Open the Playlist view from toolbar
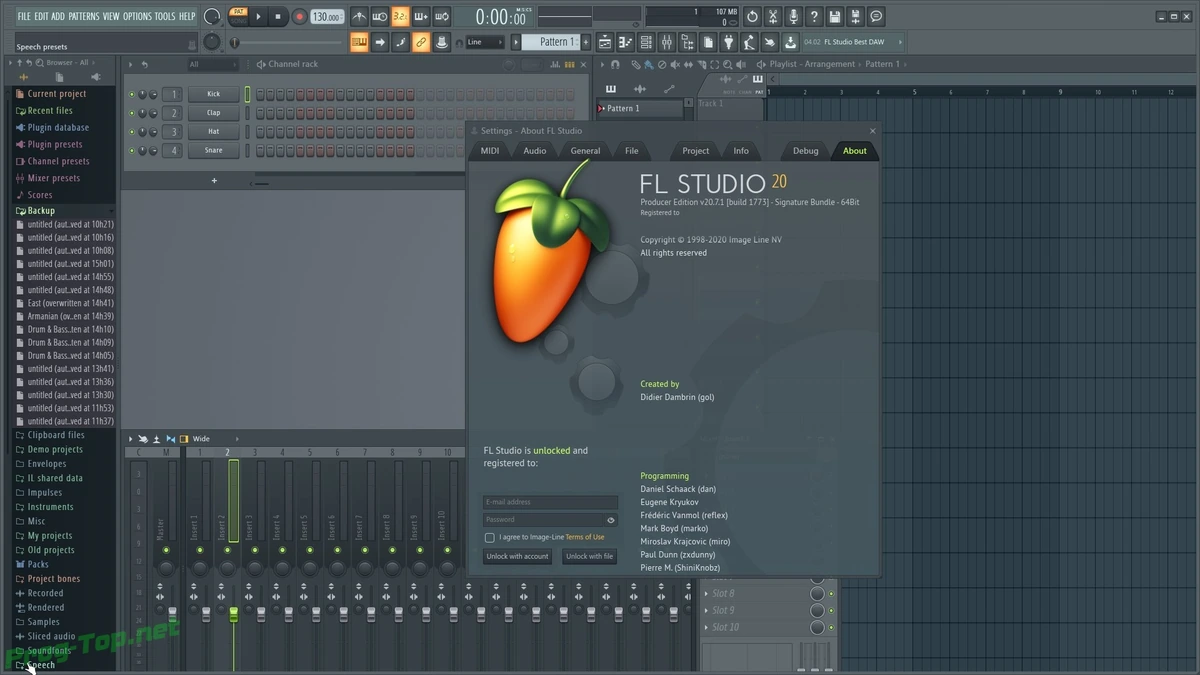 (x=605, y=42)
